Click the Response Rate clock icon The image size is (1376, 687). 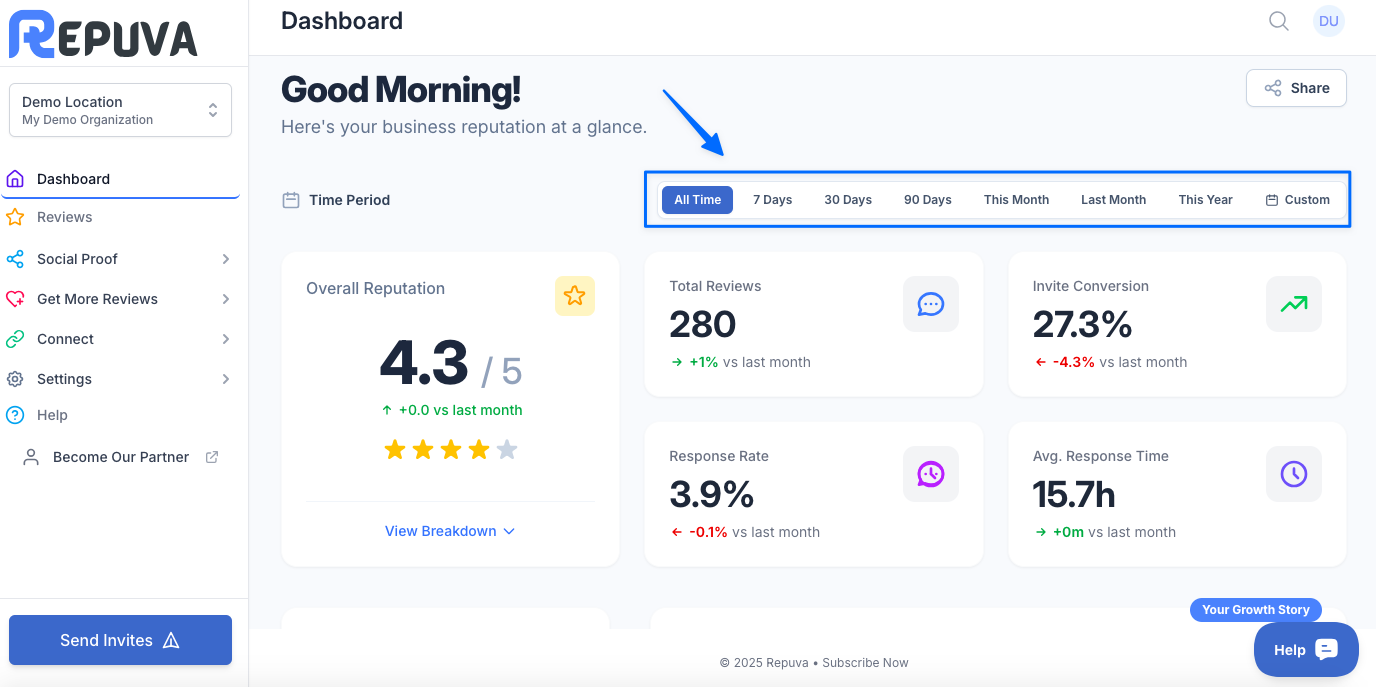tap(930, 474)
